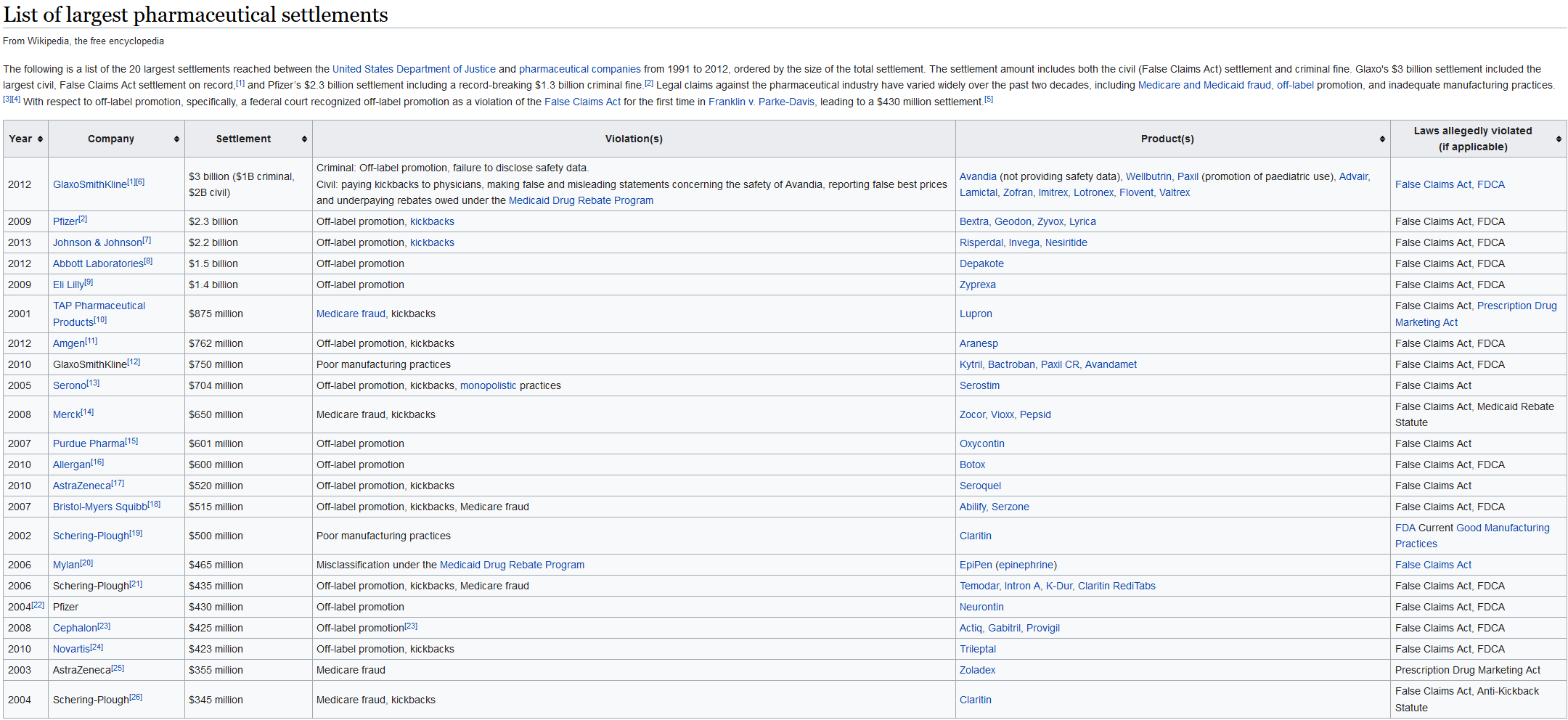Open the Bristol-Myers Squibb company link

coord(100,507)
